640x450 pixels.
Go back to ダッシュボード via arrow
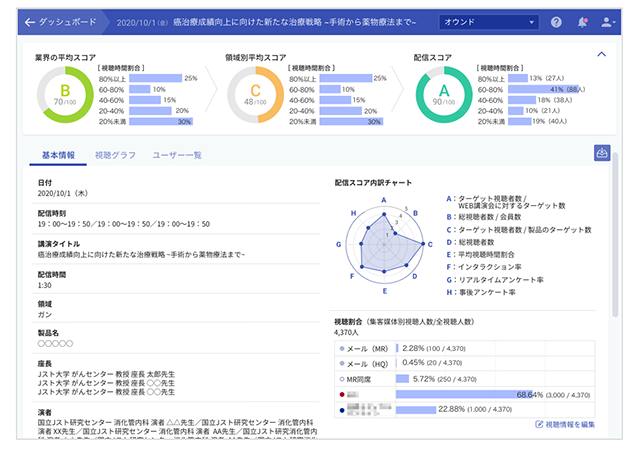30,22
